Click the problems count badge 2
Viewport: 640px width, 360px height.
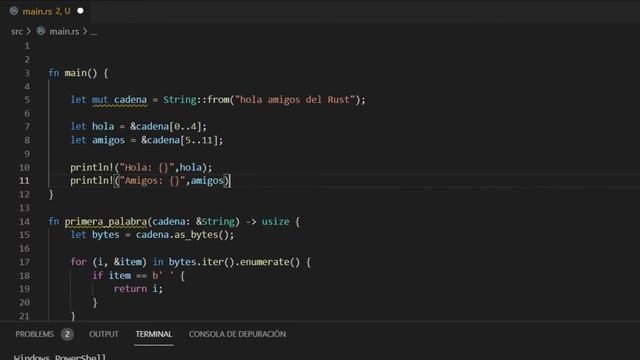point(67,334)
